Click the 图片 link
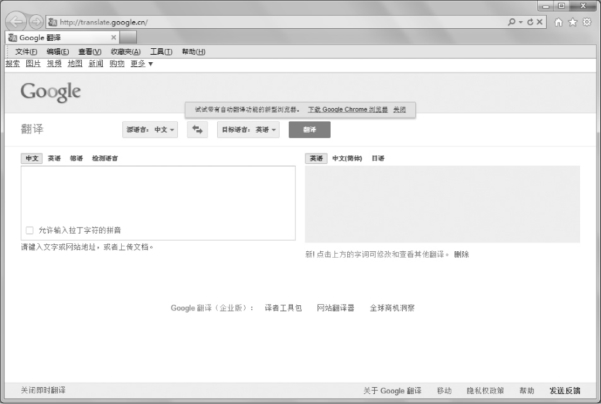This screenshot has height=404, width=601. (x=33, y=63)
